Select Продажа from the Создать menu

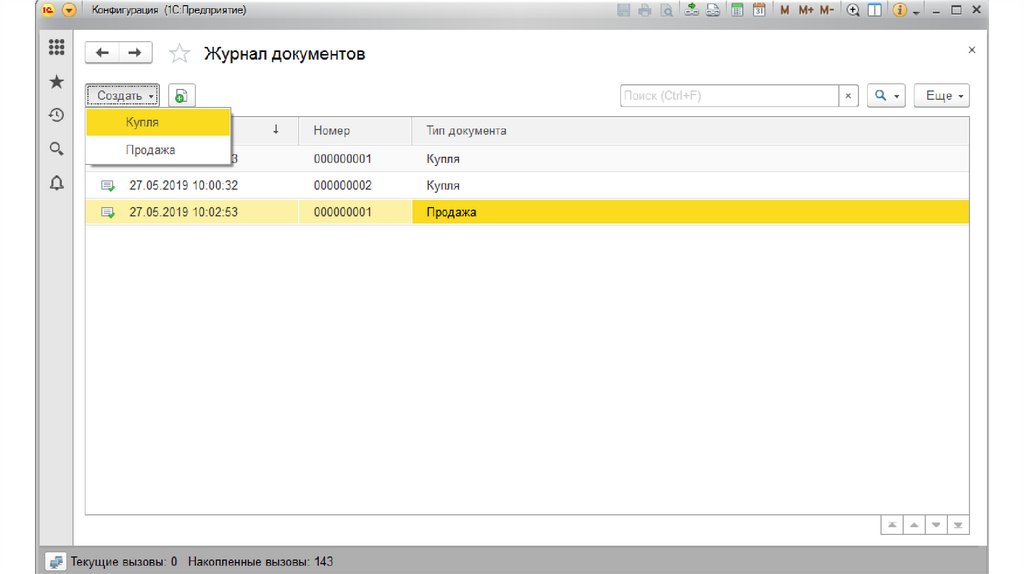[158, 150]
